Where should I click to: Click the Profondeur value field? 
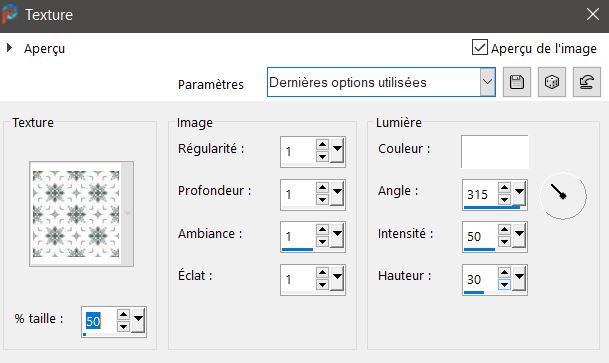pos(298,194)
